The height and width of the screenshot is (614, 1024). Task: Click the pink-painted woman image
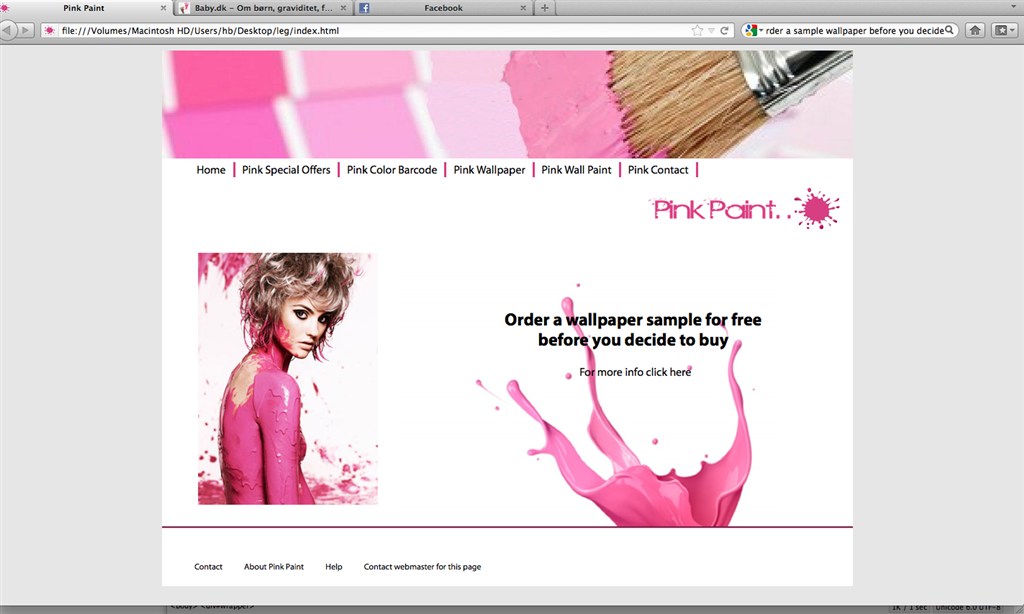[287, 378]
